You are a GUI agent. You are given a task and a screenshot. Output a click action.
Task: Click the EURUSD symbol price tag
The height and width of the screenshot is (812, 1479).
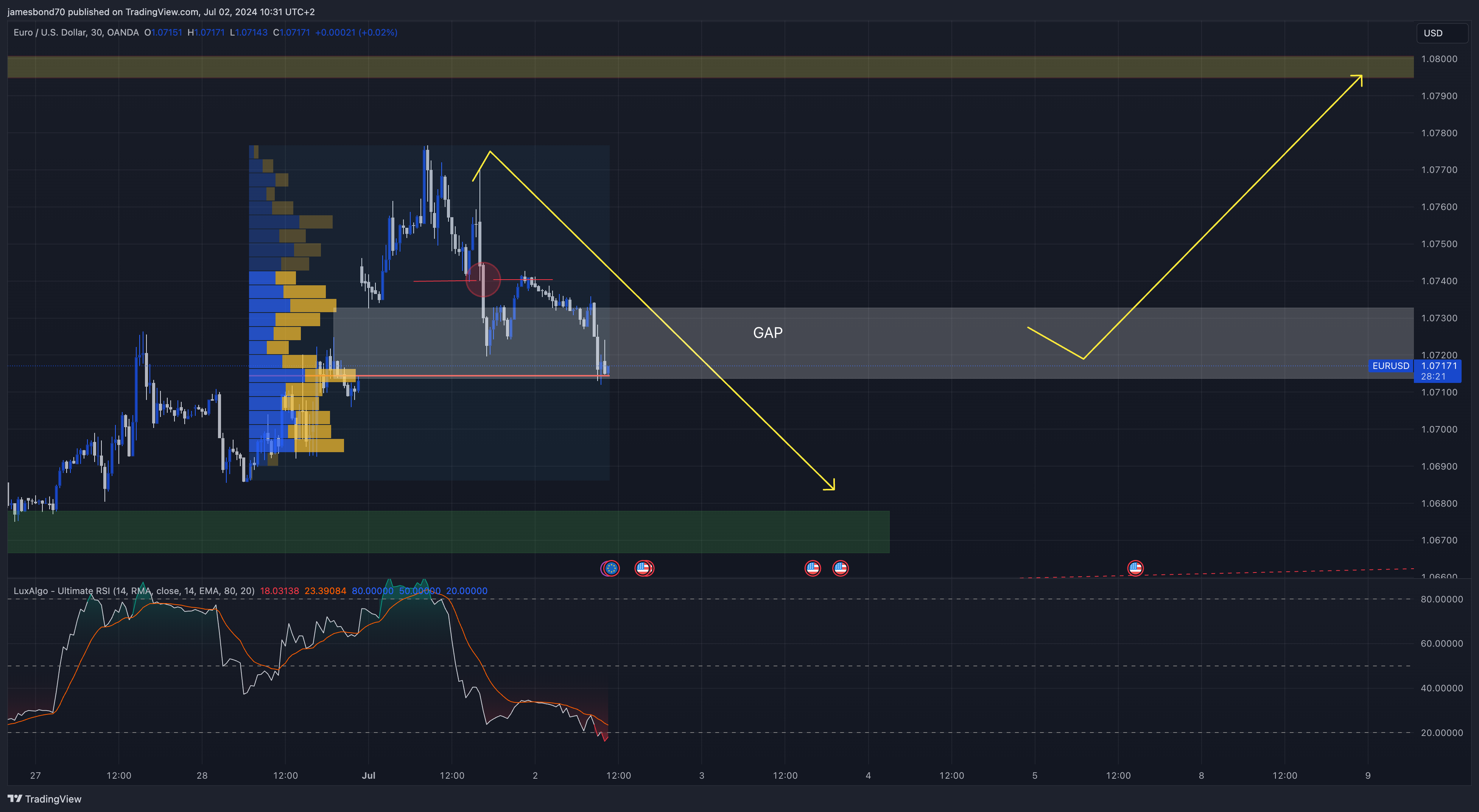click(x=1390, y=366)
